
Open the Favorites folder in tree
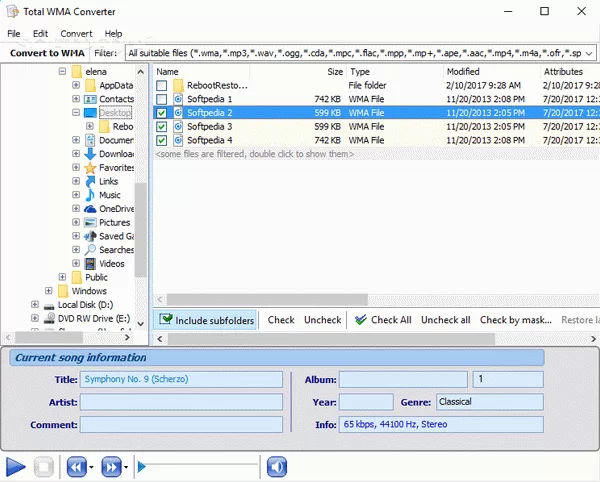90,168
